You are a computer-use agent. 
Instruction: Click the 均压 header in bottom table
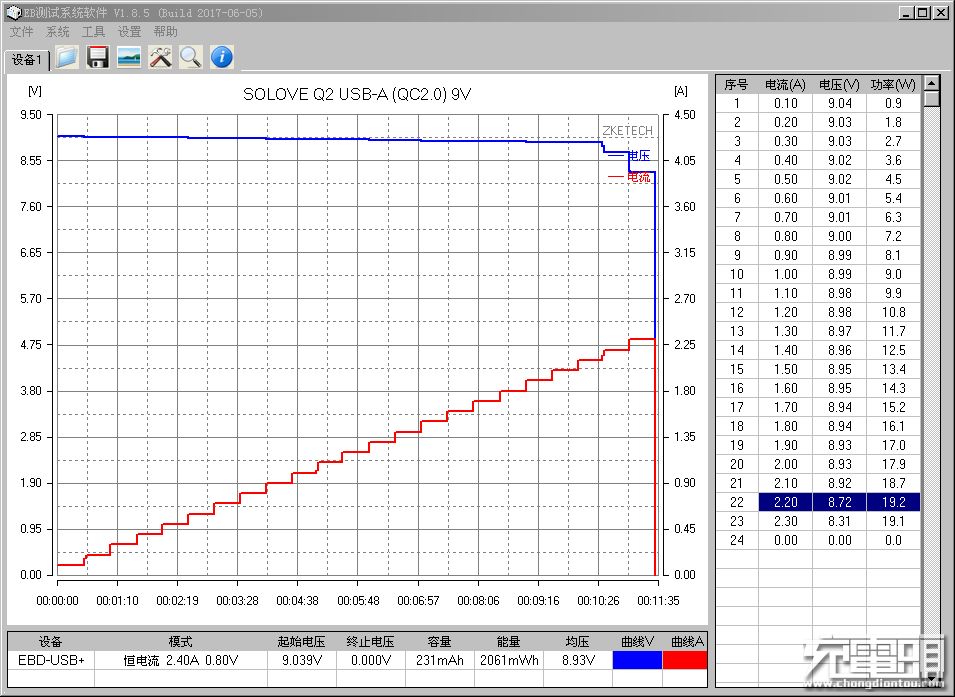pos(577,642)
